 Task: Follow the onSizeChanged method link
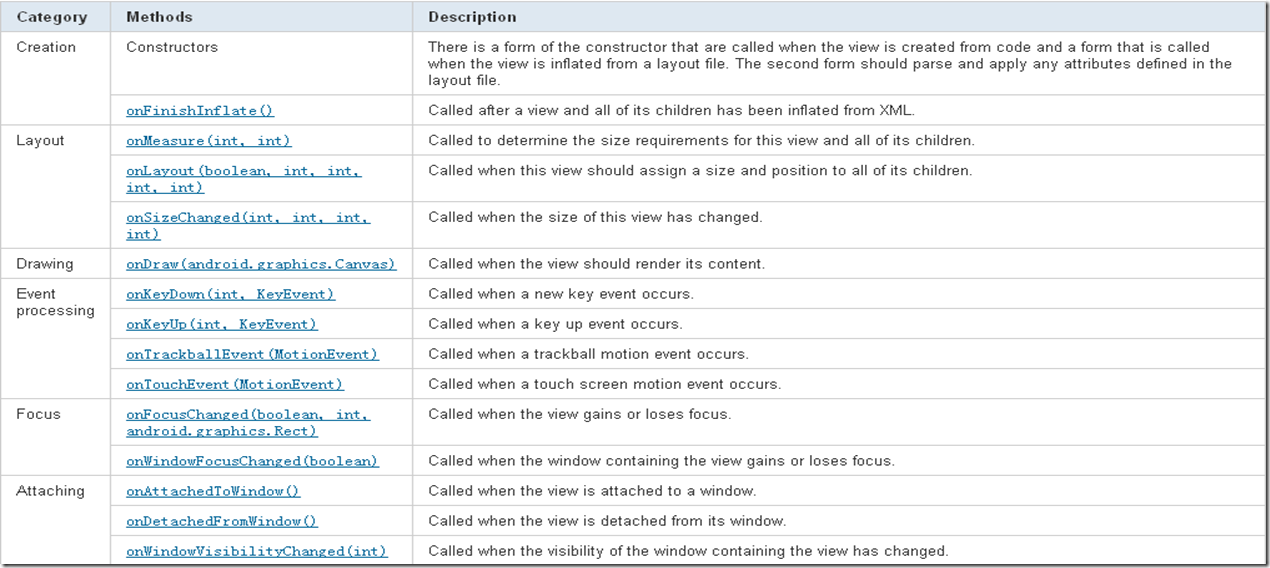click(x=248, y=226)
